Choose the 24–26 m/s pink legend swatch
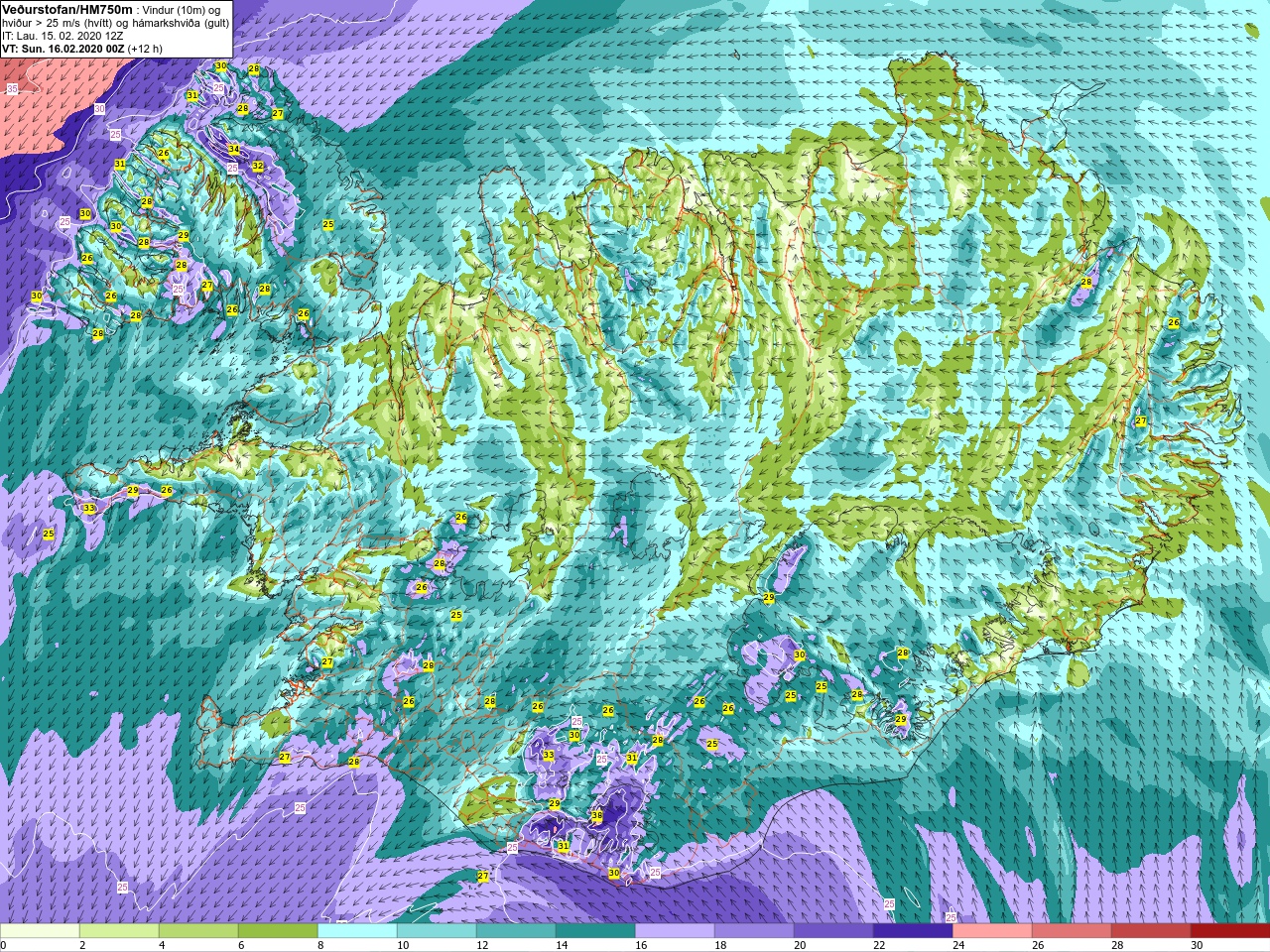Image resolution: width=1270 pixels, height=952 pixels. tap(992, 931)
